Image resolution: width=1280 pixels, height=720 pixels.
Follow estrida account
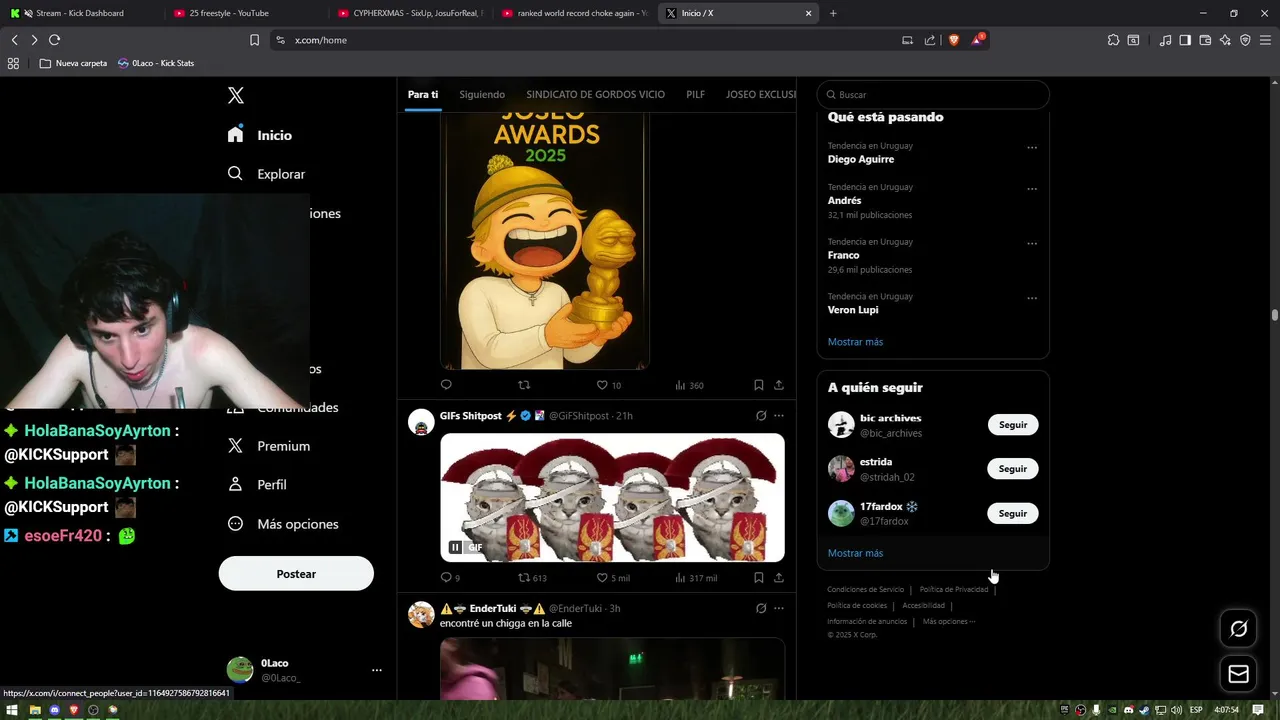click(x=1013, y=469)
